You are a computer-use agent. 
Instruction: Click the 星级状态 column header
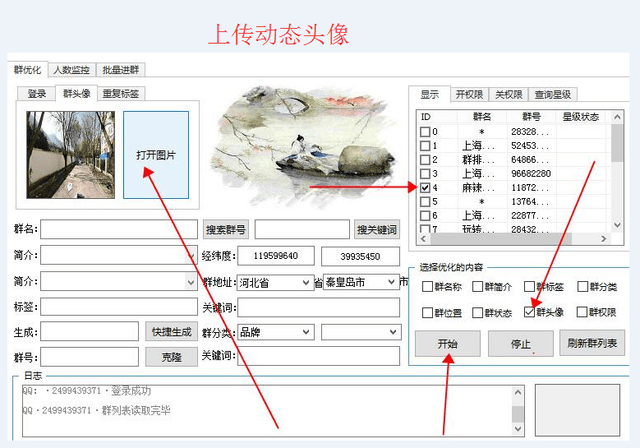pos(580,117)
